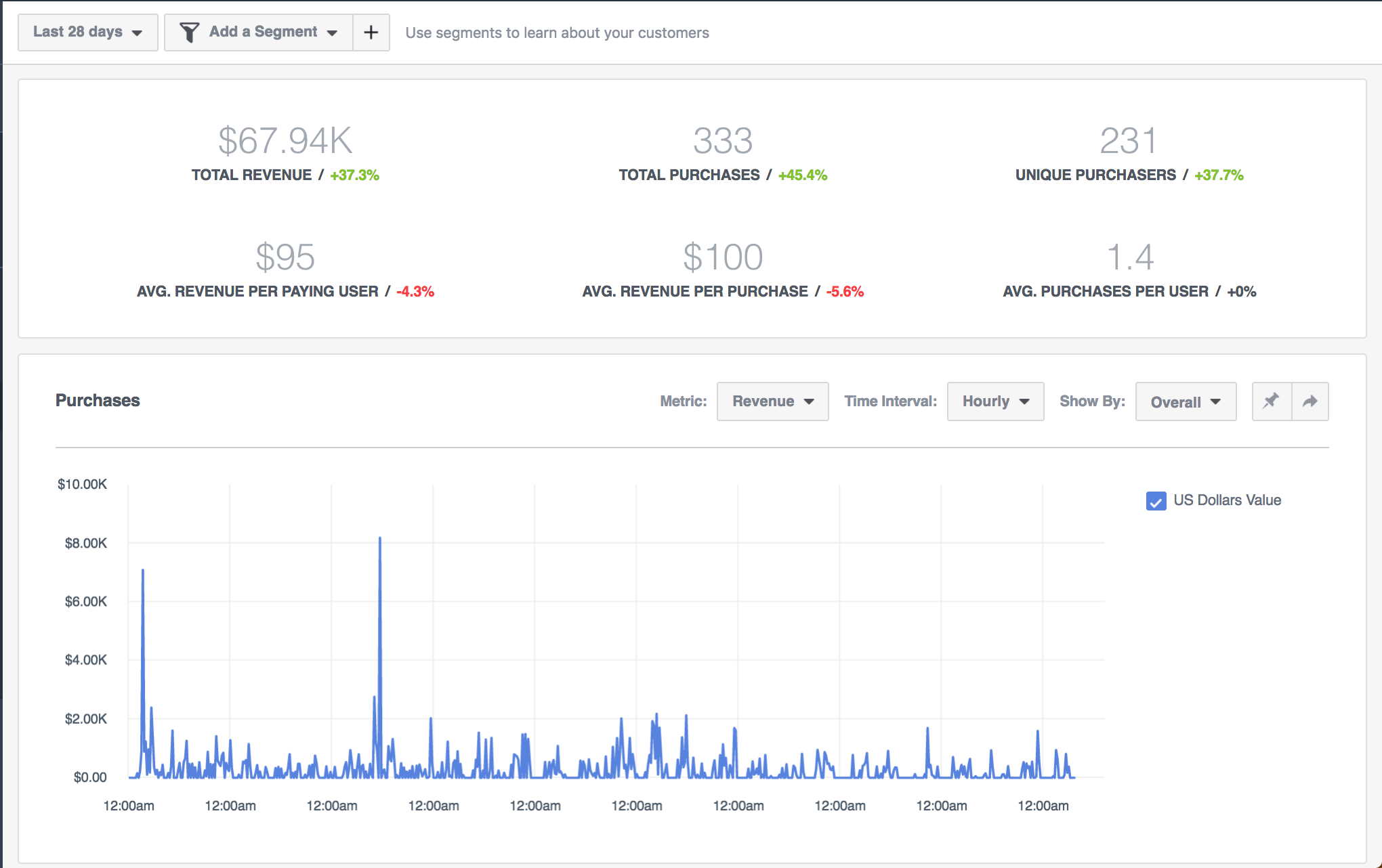
Task: Click the AVG. PURCHASES PER USER label
Action: pos(1106,292)
